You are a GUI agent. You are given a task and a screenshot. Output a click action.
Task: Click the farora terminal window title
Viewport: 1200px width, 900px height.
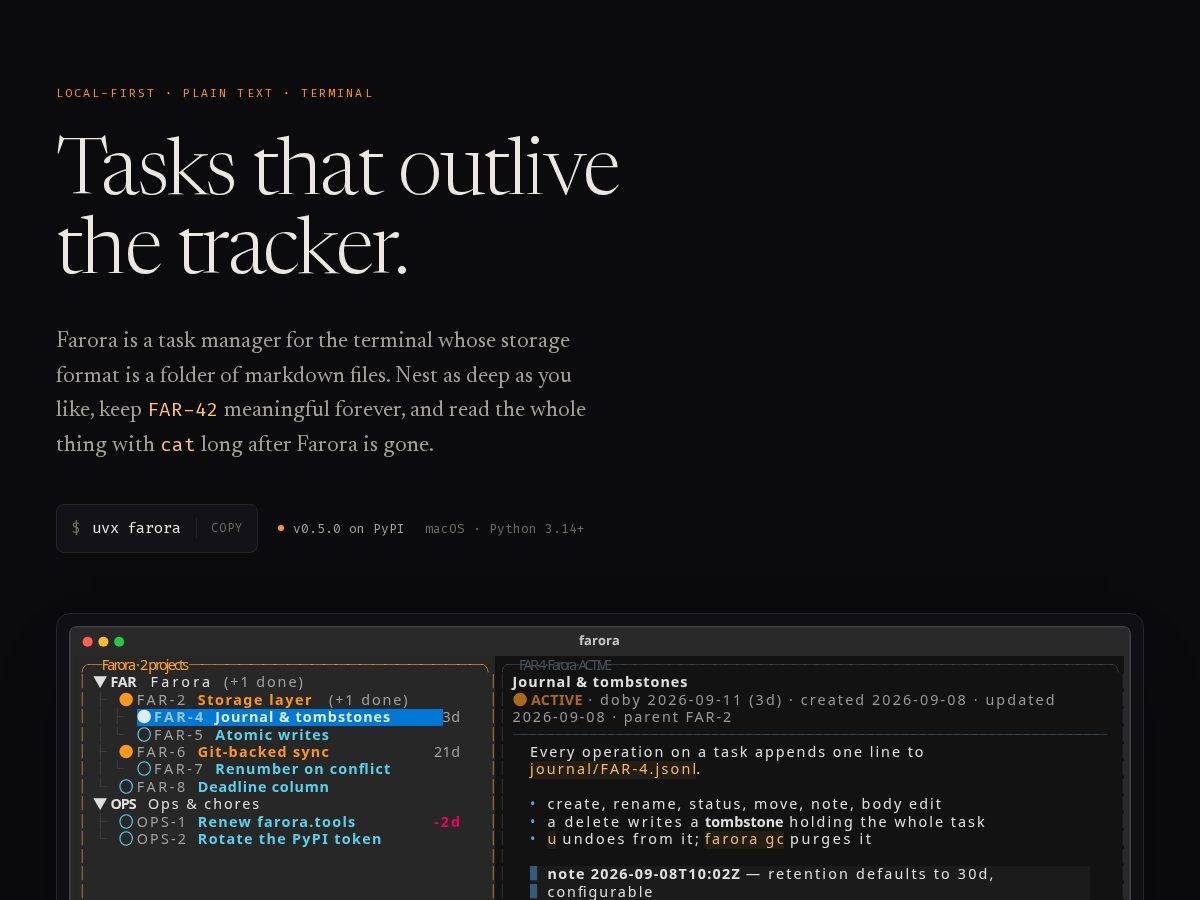[599, 641]
